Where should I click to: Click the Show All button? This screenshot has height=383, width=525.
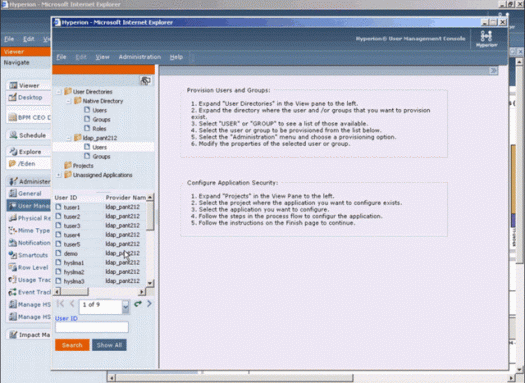pos(109,345)
